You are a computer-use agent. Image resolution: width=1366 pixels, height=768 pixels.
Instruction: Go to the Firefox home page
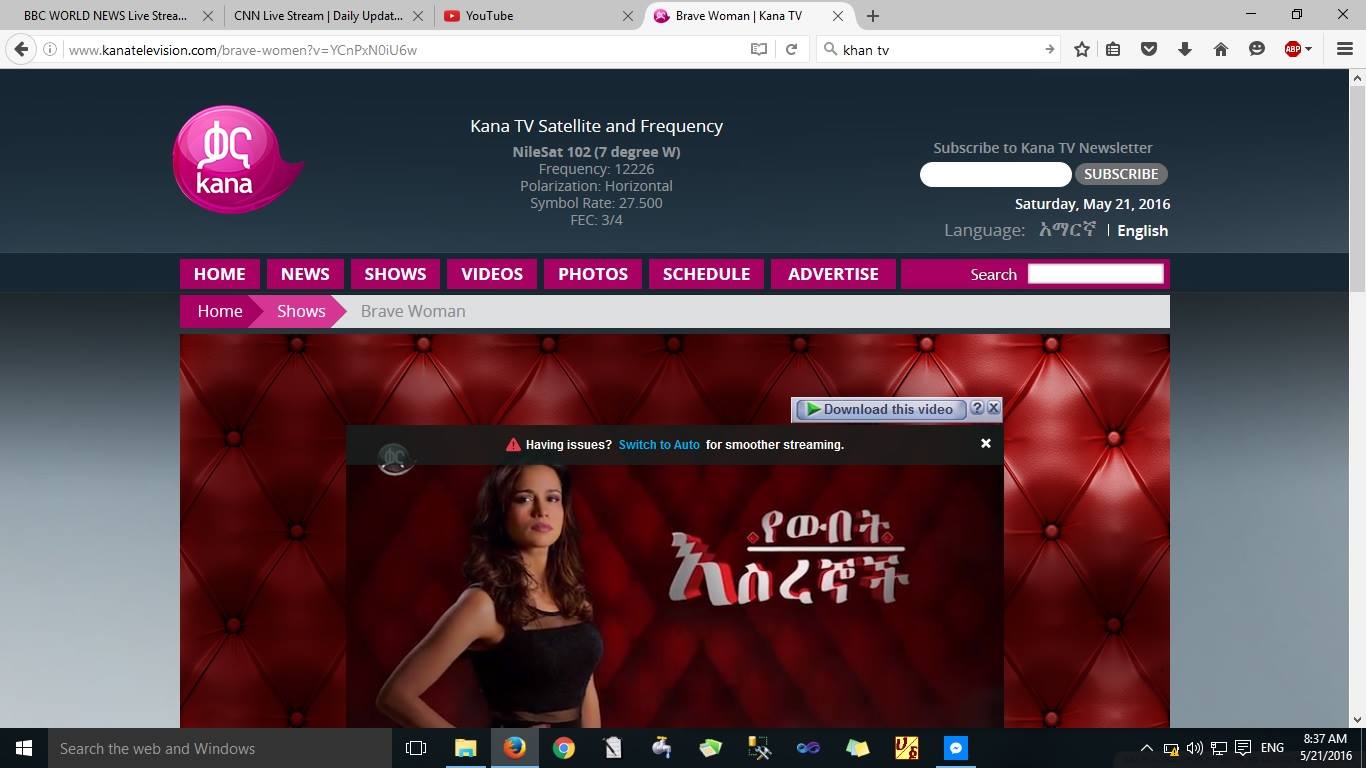tap(1221, 49)
